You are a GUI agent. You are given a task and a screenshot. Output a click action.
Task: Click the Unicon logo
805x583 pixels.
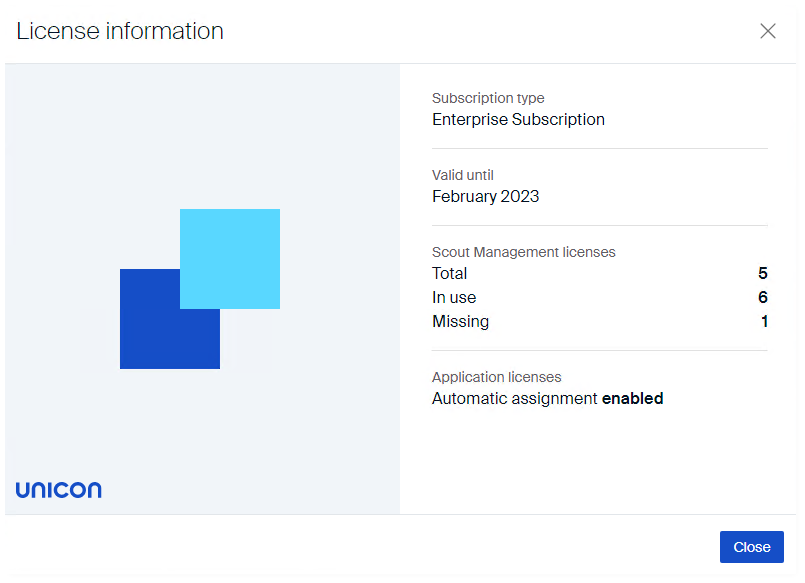(58, 490)
